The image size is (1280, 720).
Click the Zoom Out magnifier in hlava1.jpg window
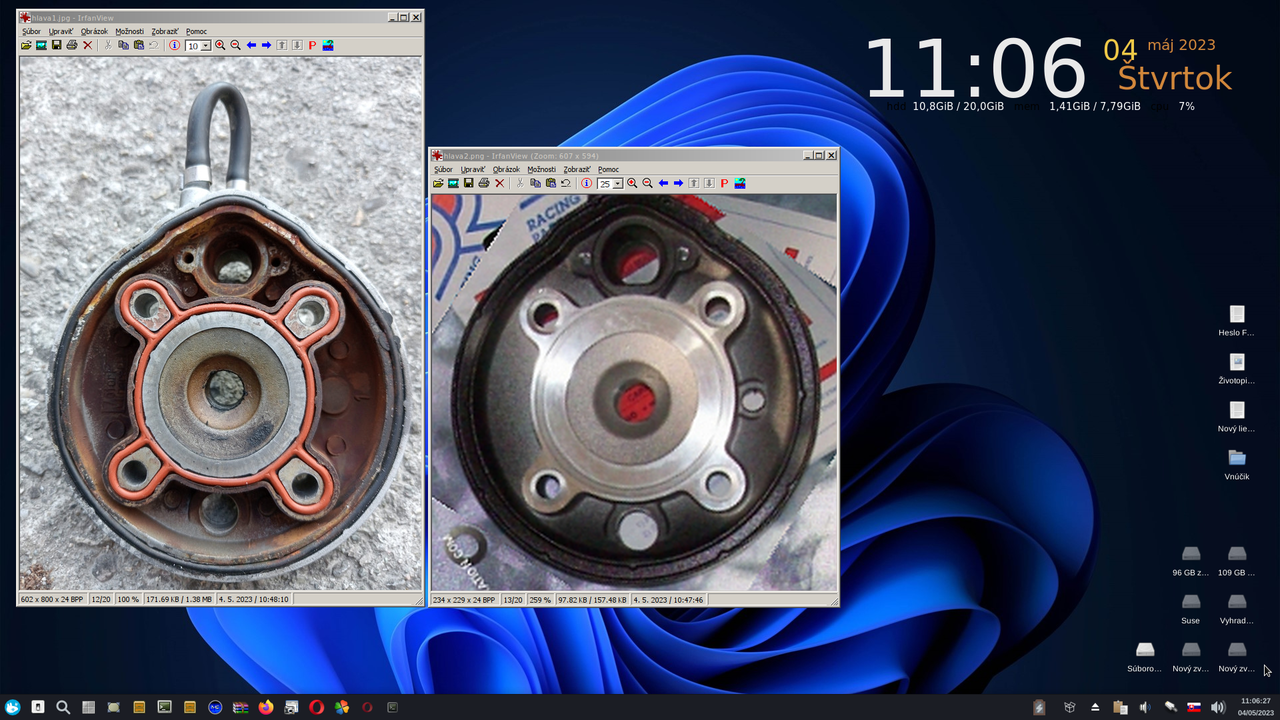click(x=235, y=45)
